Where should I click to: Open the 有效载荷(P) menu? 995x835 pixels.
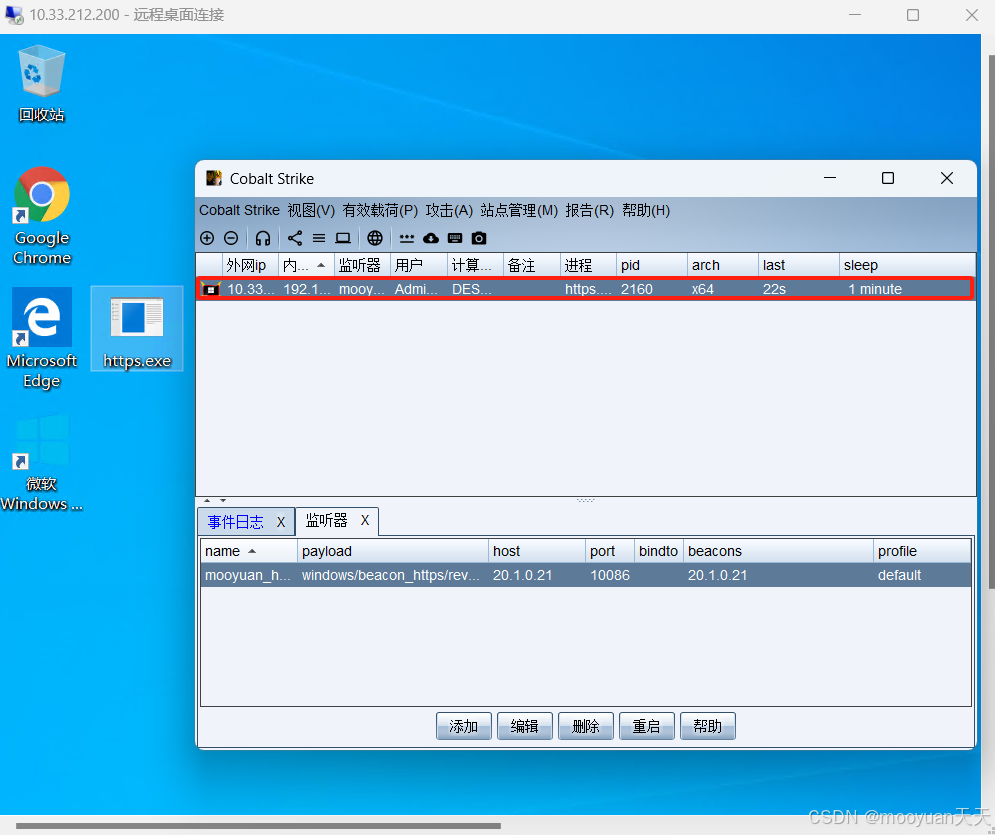point(380,210)
